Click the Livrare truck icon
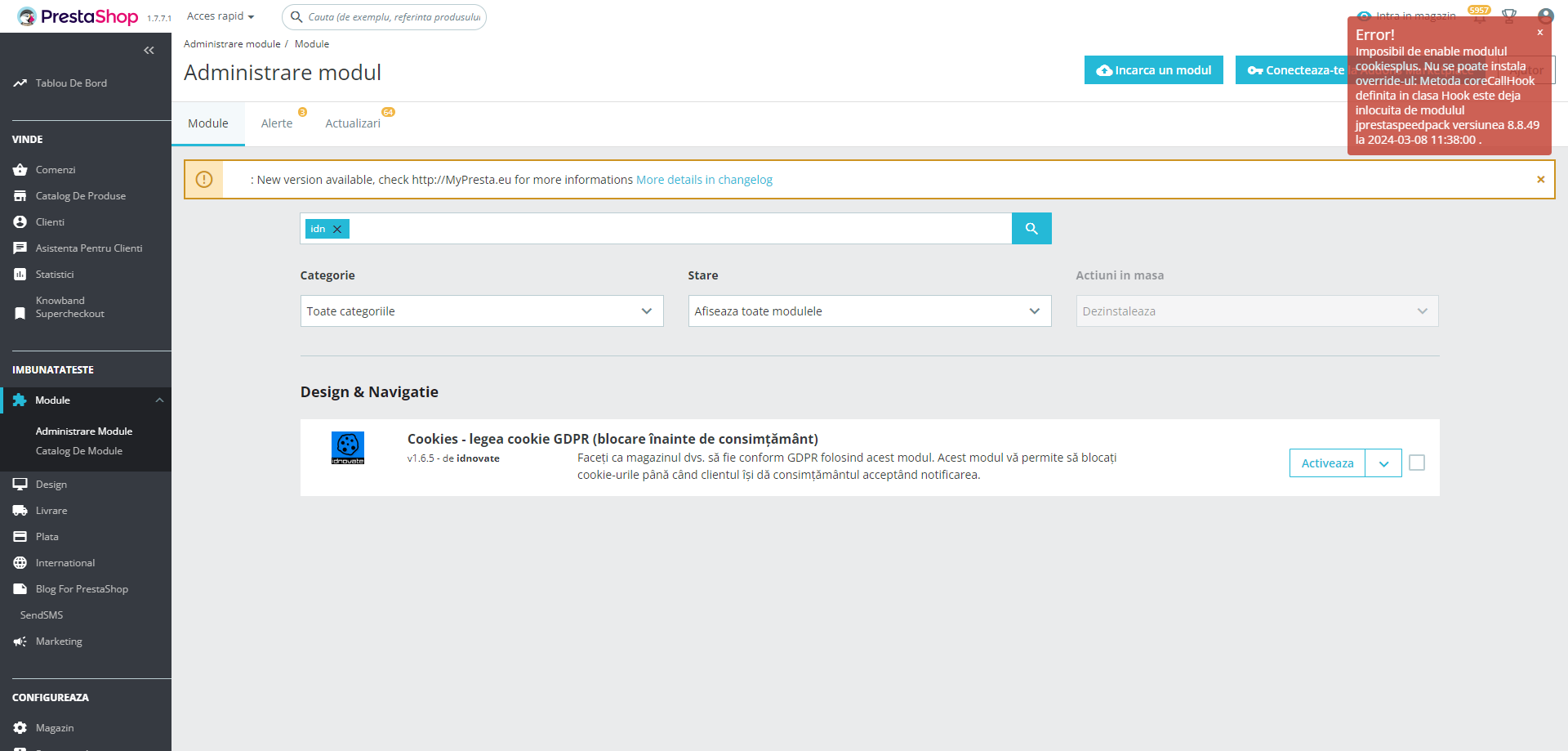Image resolution: width=1568 pixels, height=751 pixels. coord(20,511)
